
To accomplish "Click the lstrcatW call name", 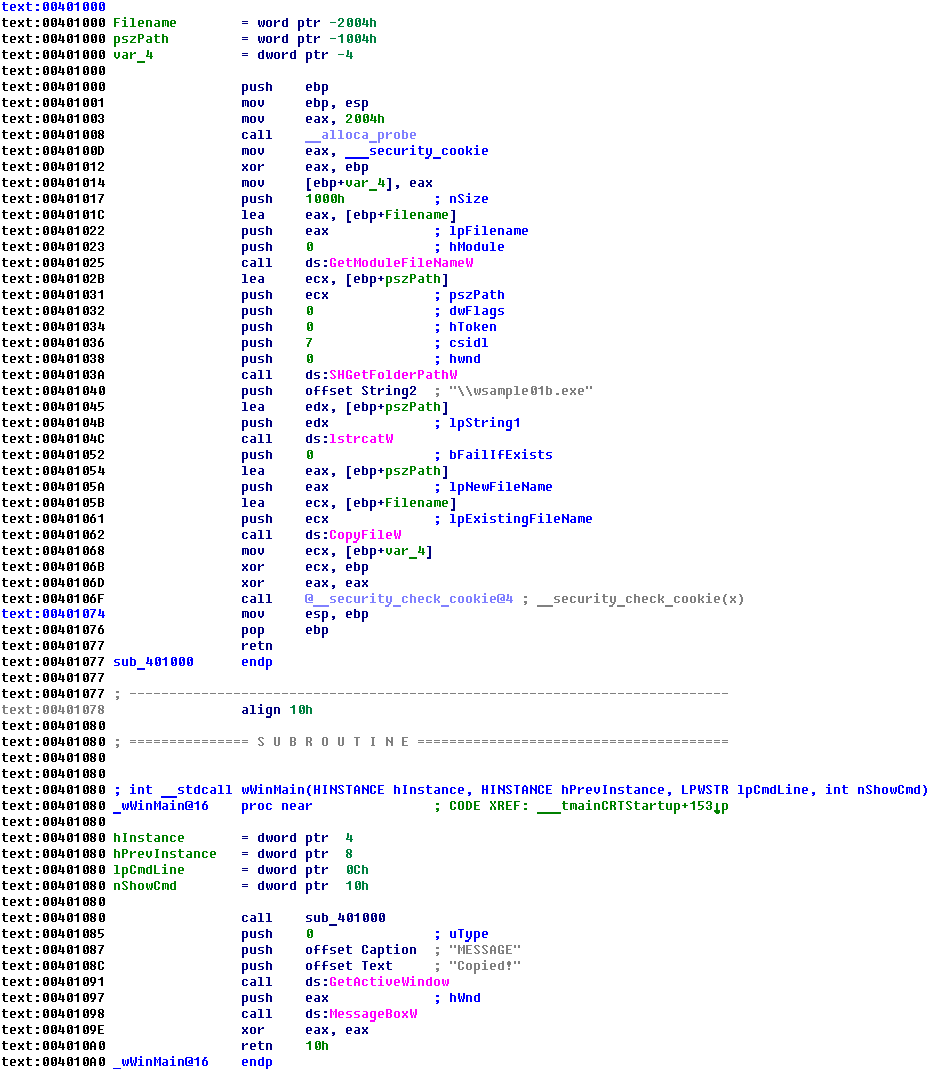I will (x=361, y=439).
